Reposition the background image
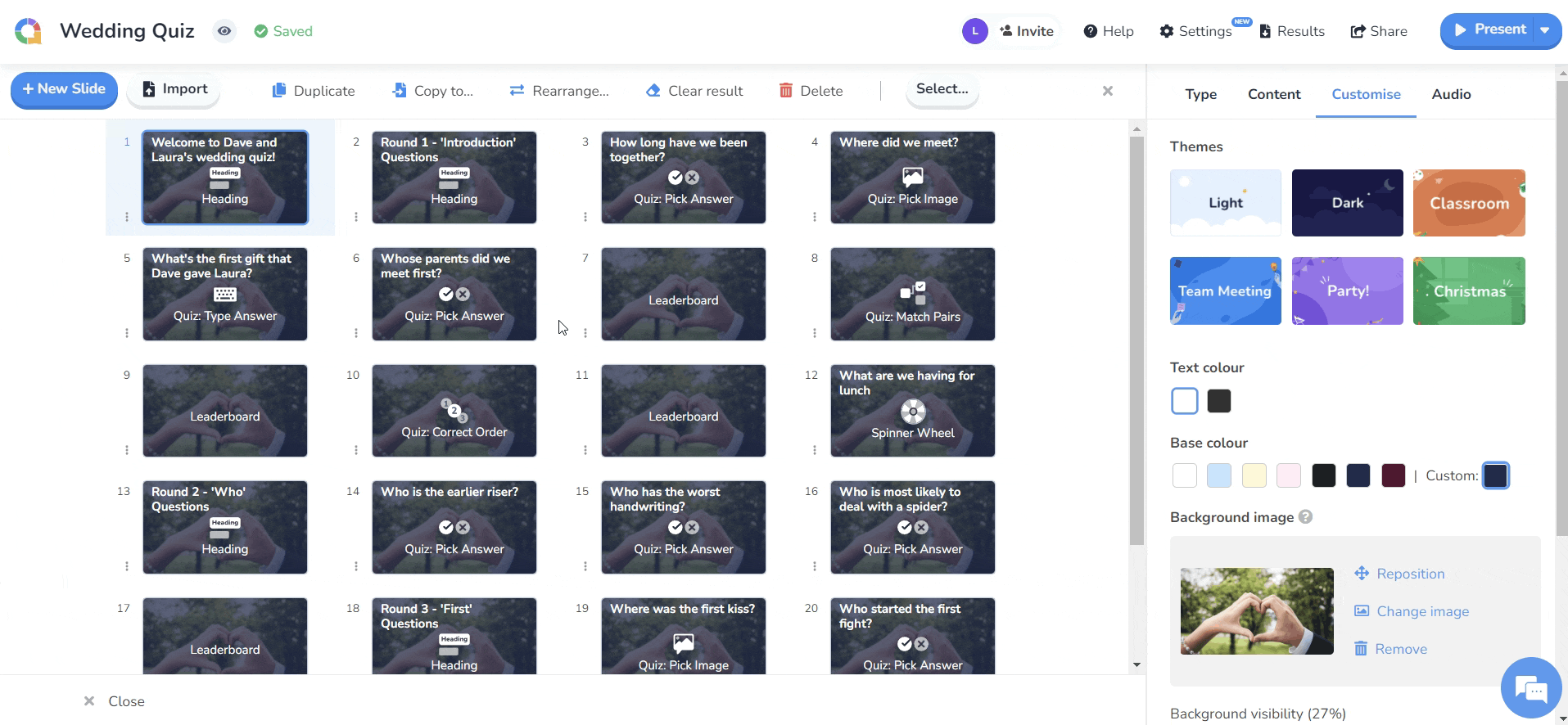 click(1399, 574)
